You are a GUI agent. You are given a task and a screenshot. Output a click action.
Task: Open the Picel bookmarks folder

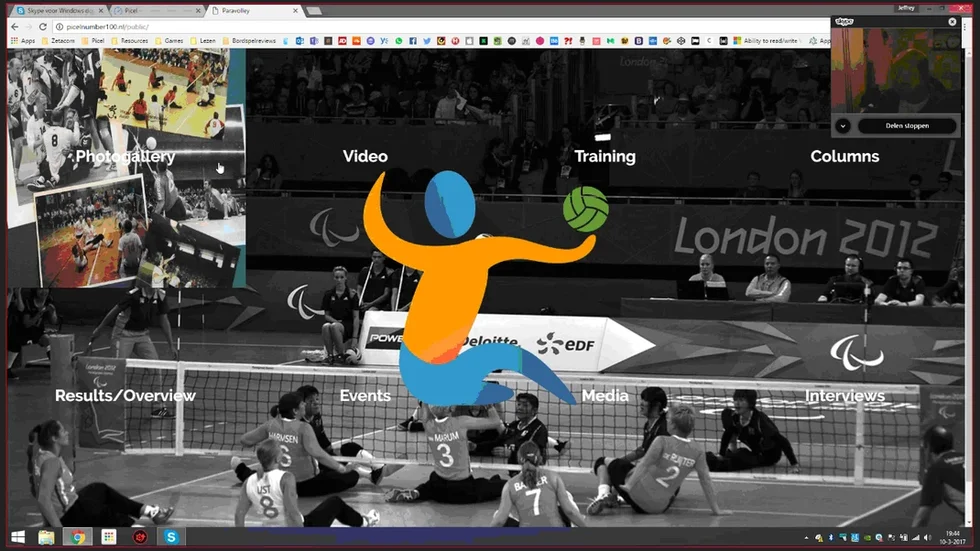92,41
